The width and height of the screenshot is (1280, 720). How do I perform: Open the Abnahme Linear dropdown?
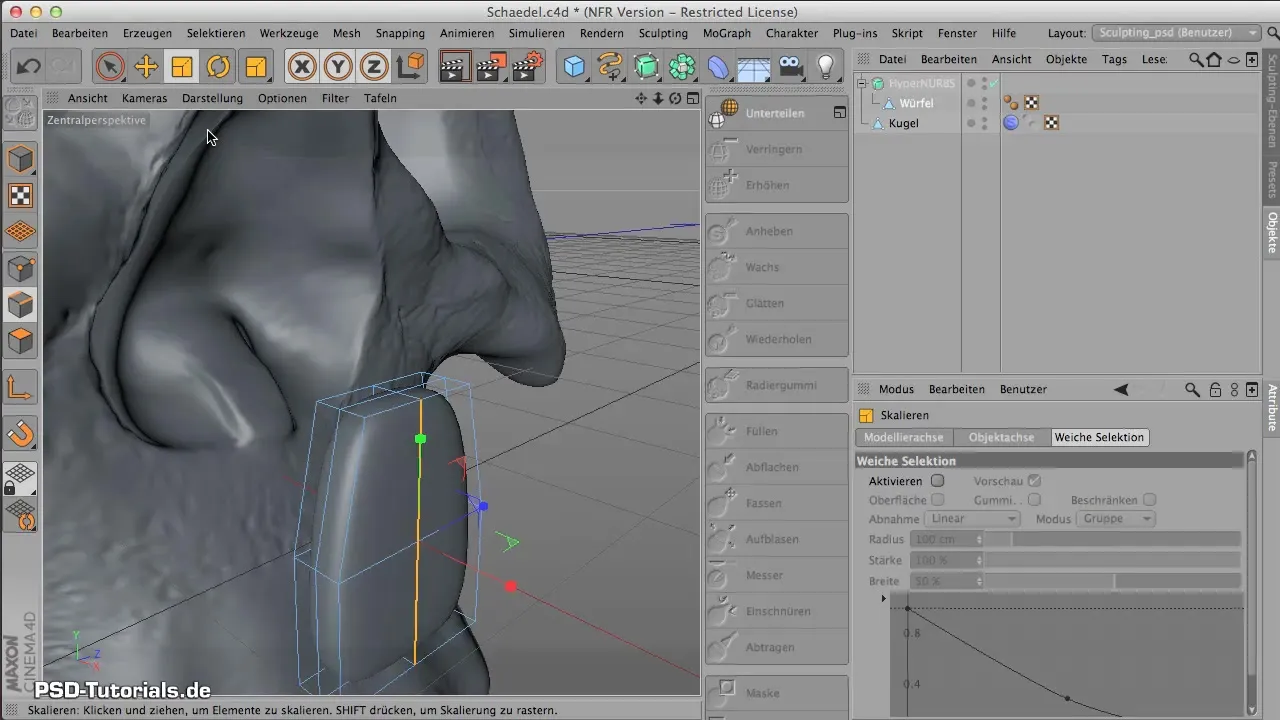[x=972, y=519]
